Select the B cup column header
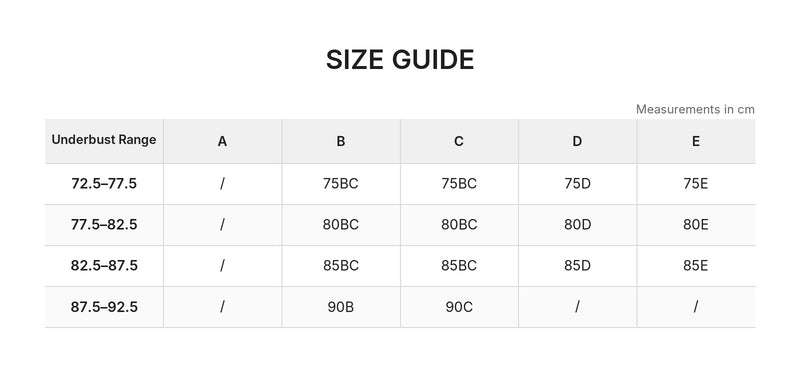Screen dimensions: 800x375 click(341, 142)
